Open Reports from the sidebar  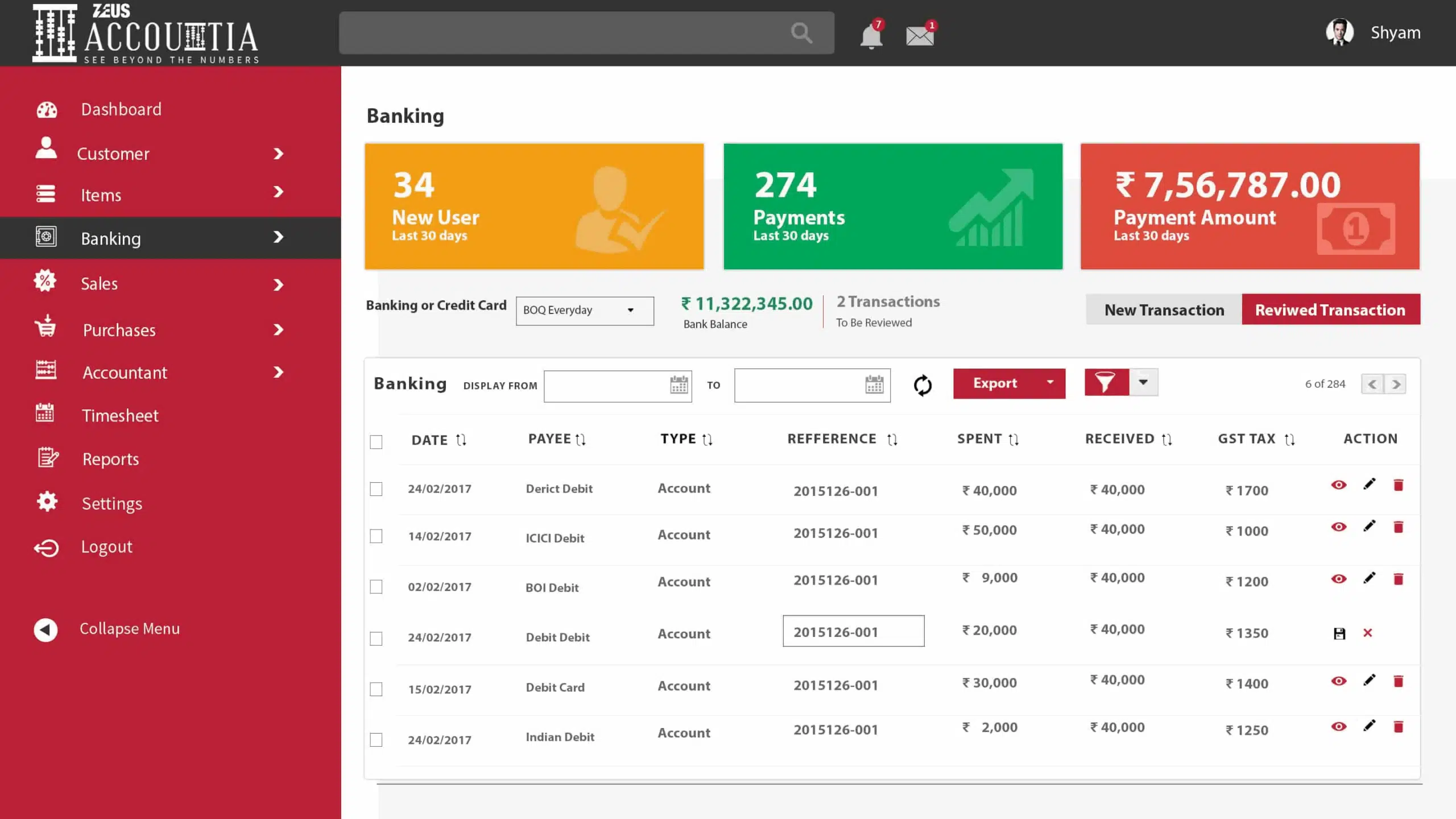point(110,459)
